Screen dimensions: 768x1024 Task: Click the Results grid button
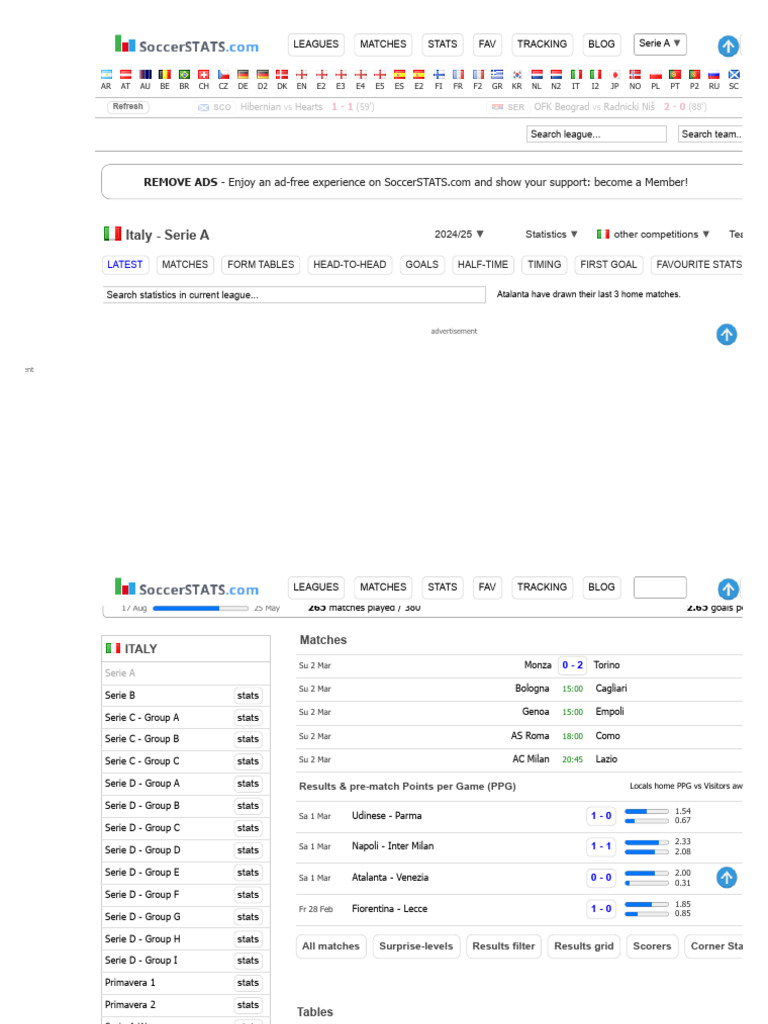584,946
